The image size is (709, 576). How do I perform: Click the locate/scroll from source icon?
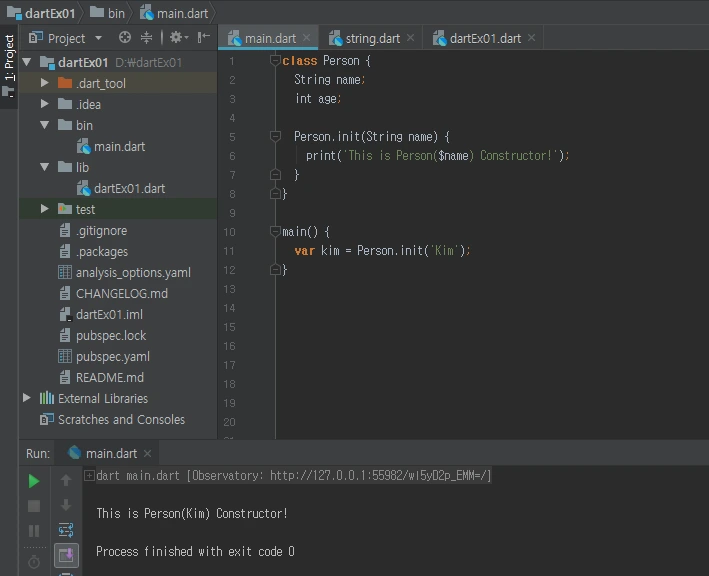click(125, 38)
